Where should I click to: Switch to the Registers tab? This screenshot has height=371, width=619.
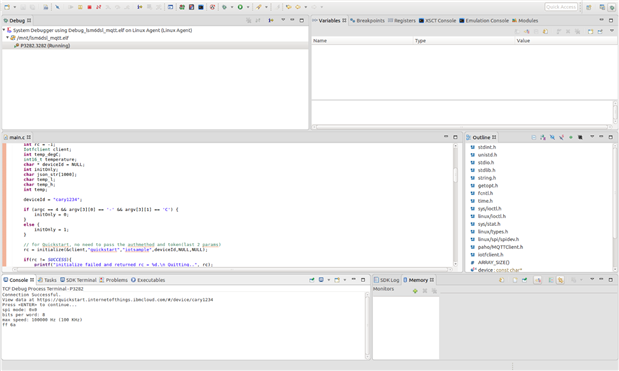point(402,21)
